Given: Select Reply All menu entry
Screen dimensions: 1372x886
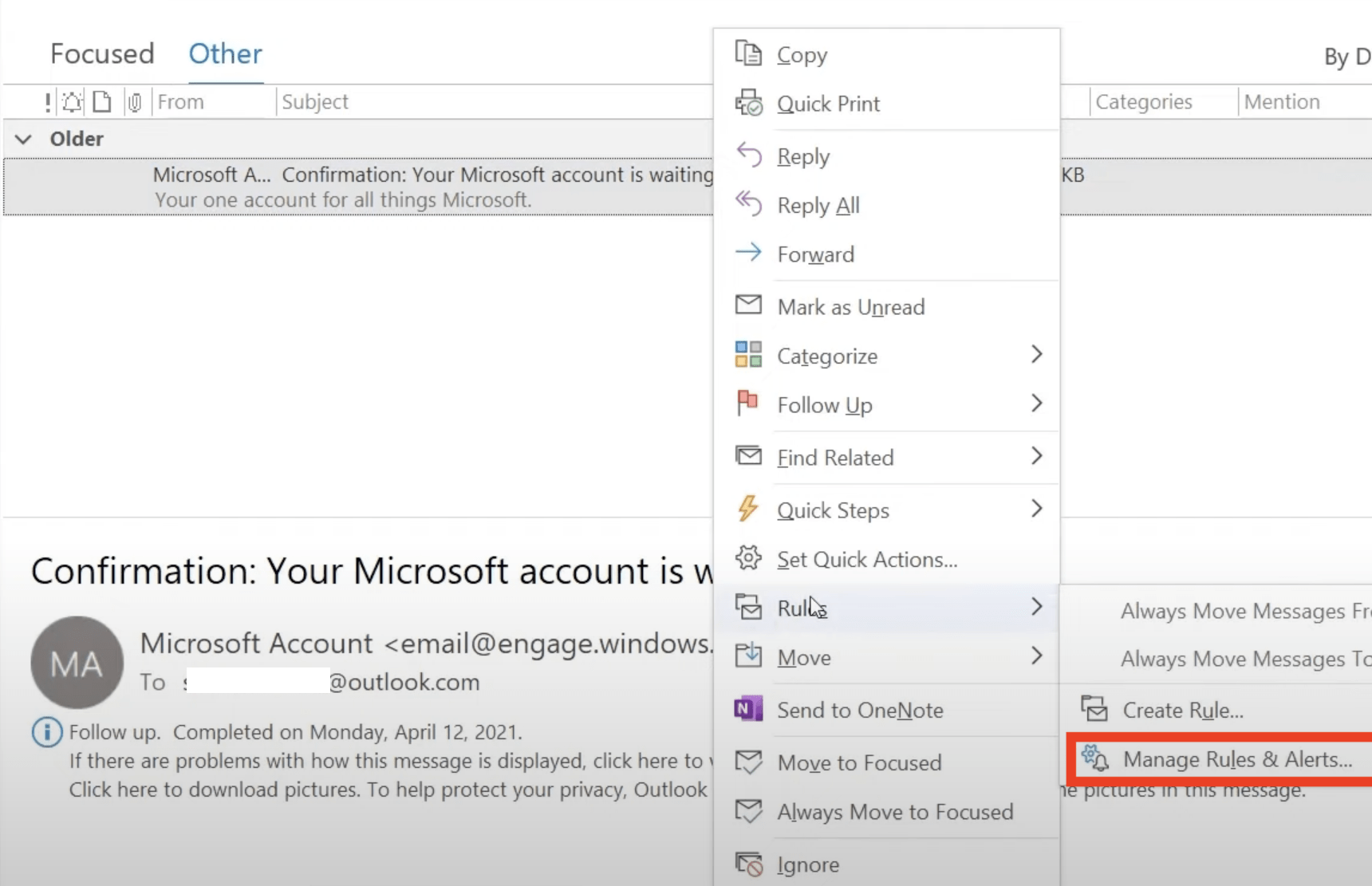Looking at the screenshot, I should [x=886, y=205].
